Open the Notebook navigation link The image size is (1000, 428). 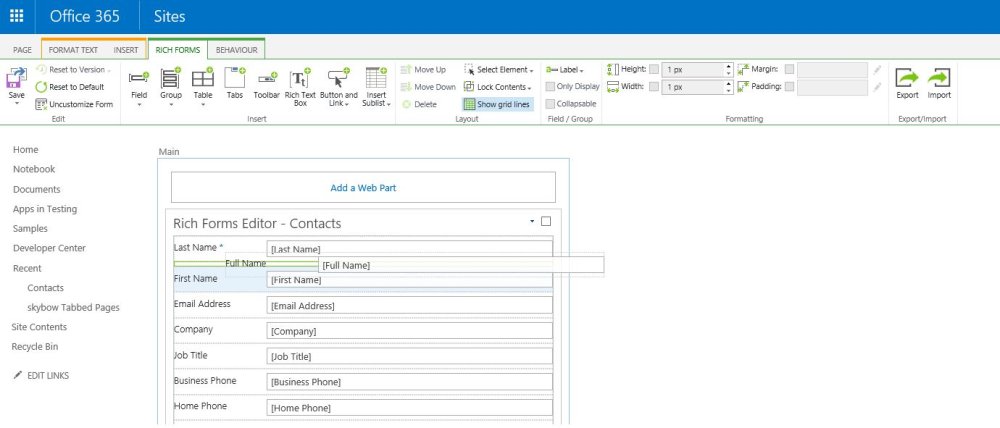34,169
